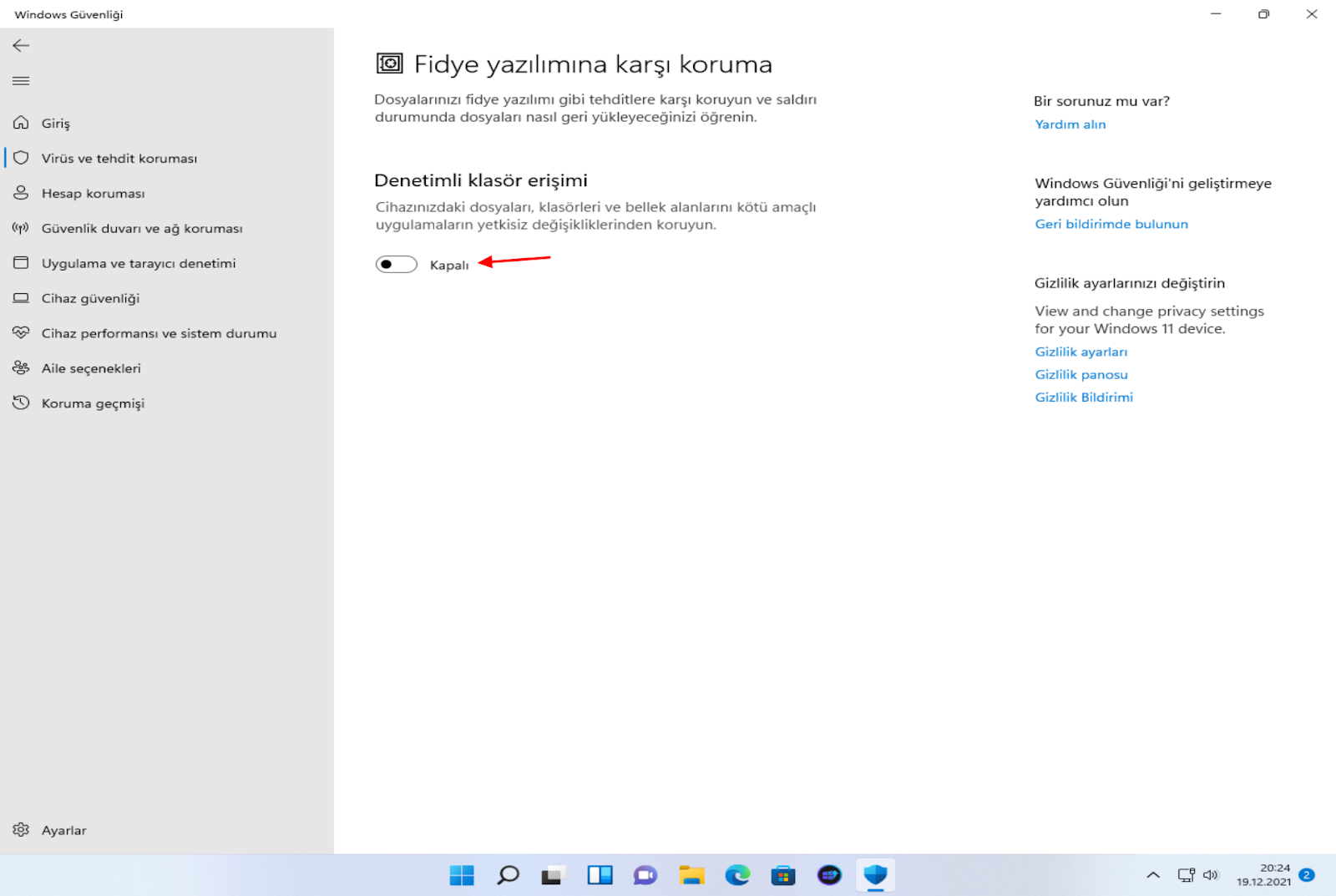Open the Windows Start menu
Screen dimensions: 1336x896
[462, 875]
